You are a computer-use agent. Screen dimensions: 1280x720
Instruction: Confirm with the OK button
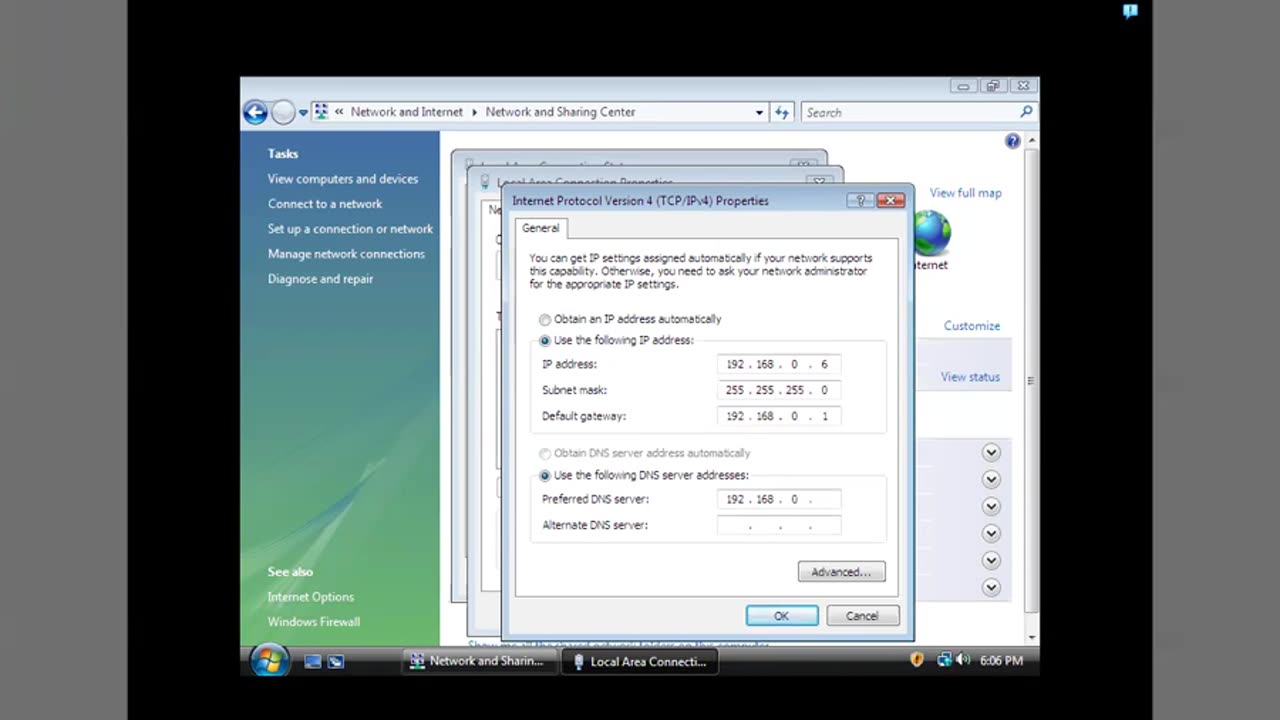click(781, 616)
